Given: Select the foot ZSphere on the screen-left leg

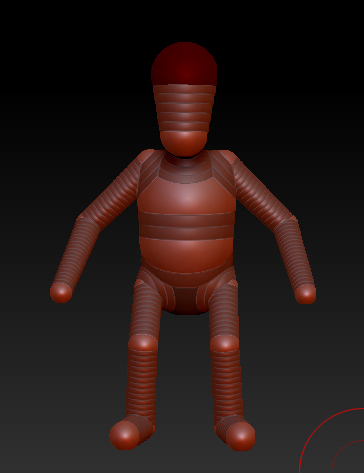Looking at the screenshot, I should (124, 435).
